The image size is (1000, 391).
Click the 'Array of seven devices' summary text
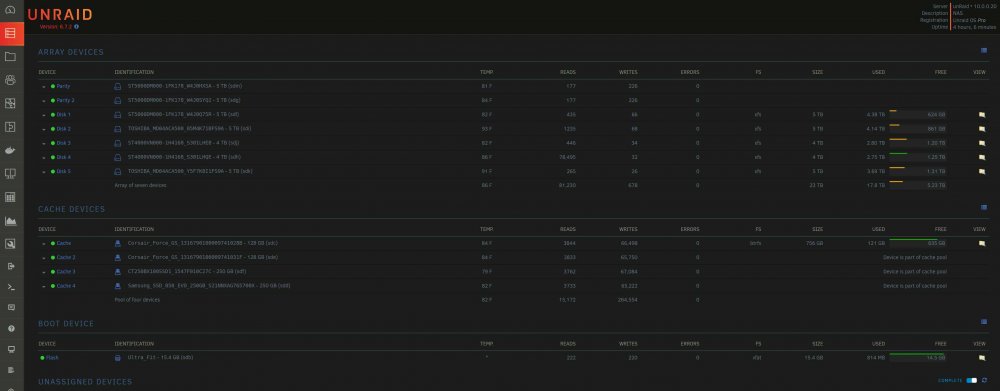coord(140,185)
